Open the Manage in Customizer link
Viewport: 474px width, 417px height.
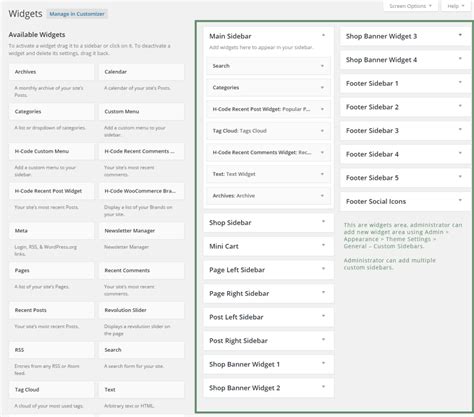77,14
